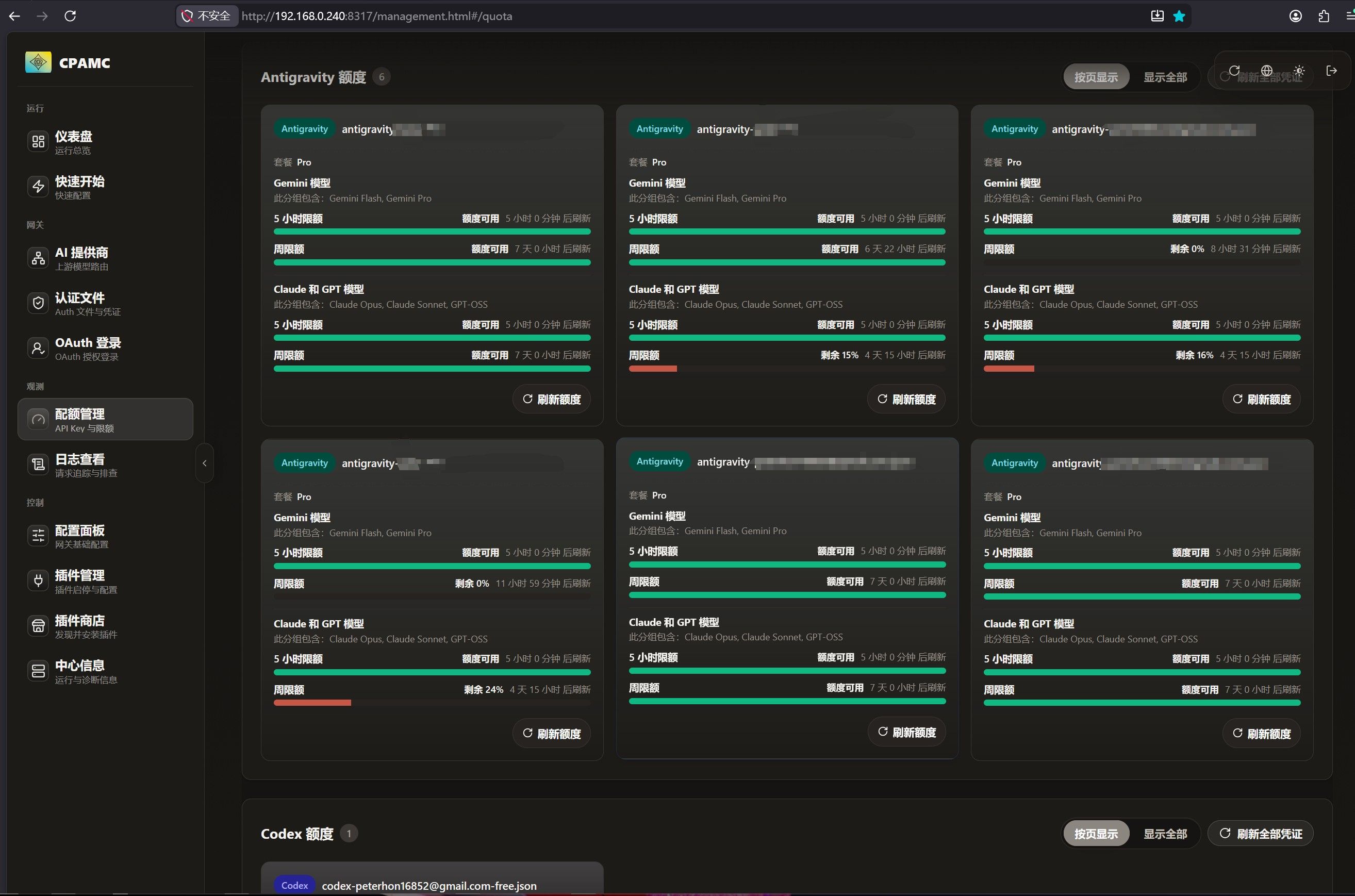Image resolution: width=1355 pixels, height=896 pixels.
Task: Click 刷新额度 on first Antigravity card
Action: tap(552, 399)
